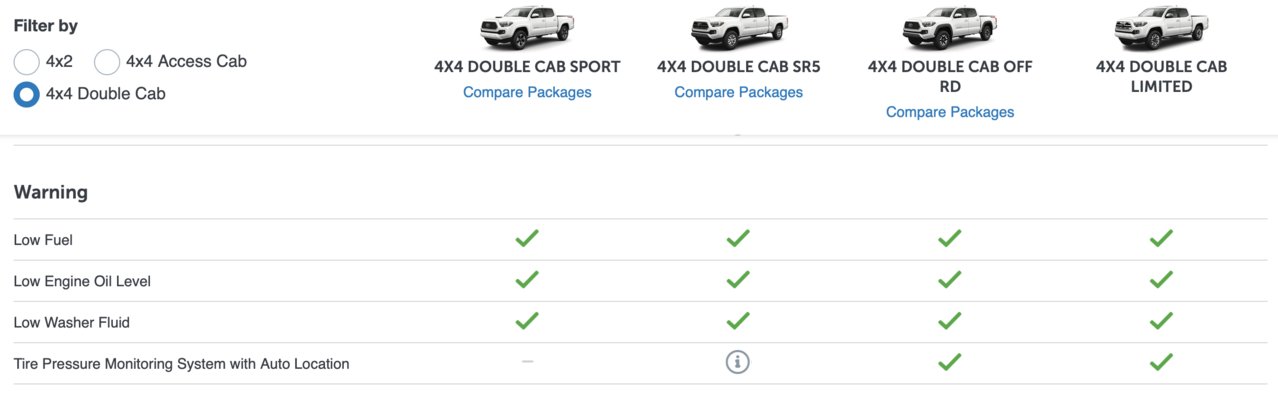Screen dimensions: 1278x397
Task: Select the 4x4 Access Cab radio button
Action: 107,62
